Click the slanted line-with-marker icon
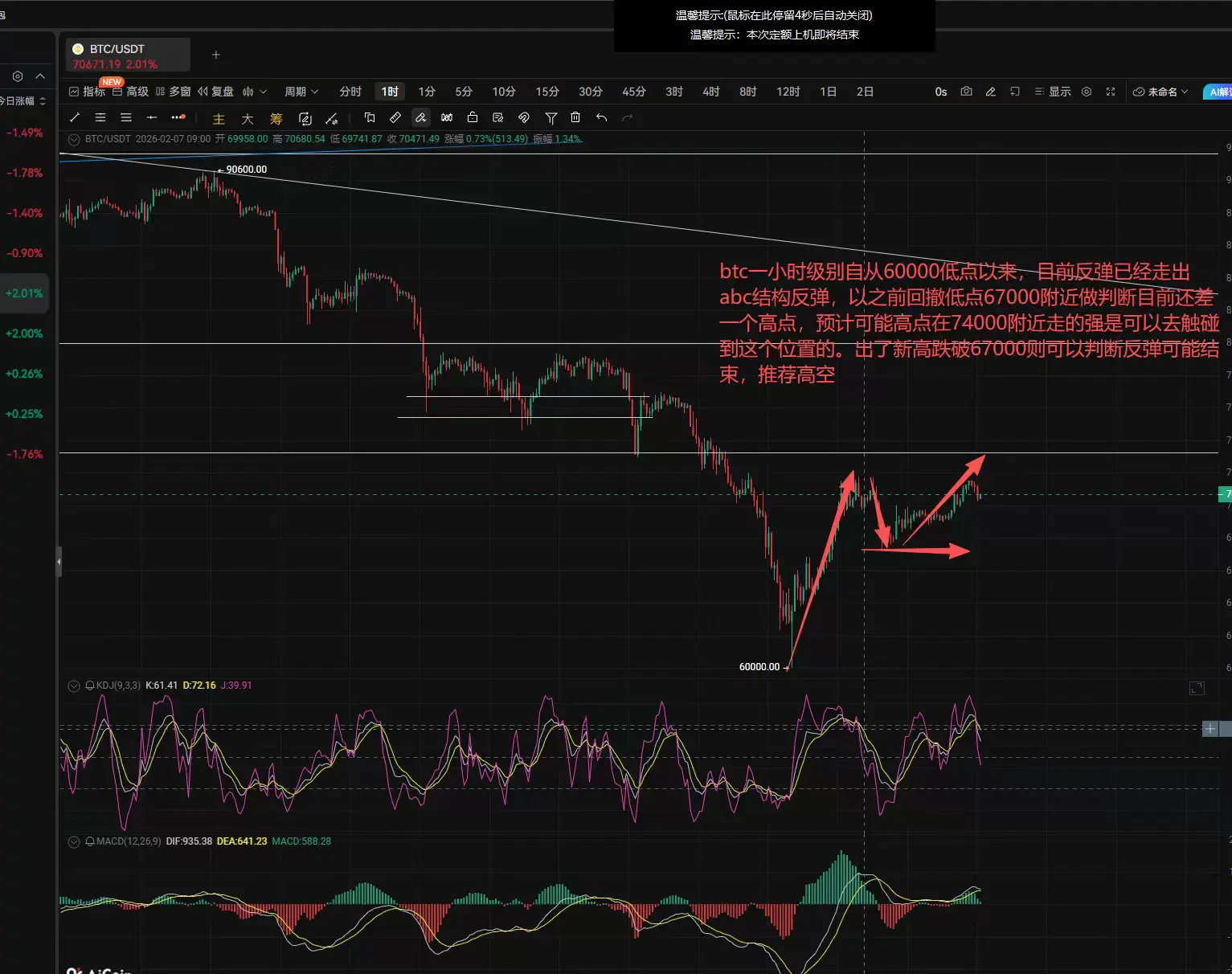Image resolution: width=1232 pixels, height=974 pixels. click(331, 118)
